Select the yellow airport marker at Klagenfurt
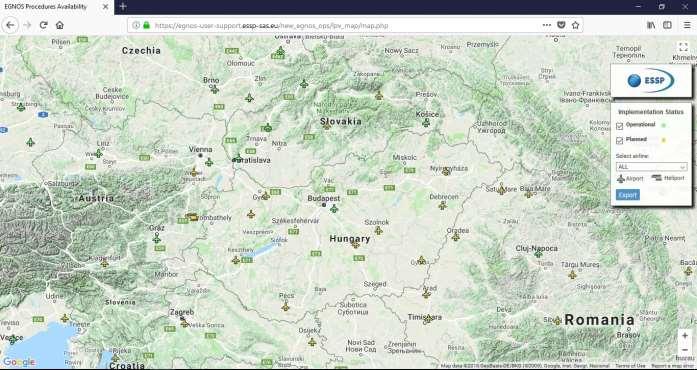Image resolution: width=697 pixels, height=370 pixels. (104, 264)
